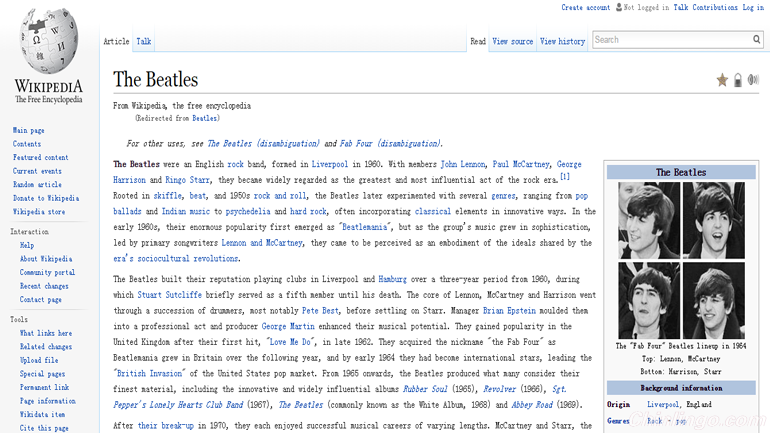Open the top Talk link beside Contributions
Image resolution: width=770 pixels, height=433 pixels.
681,7
